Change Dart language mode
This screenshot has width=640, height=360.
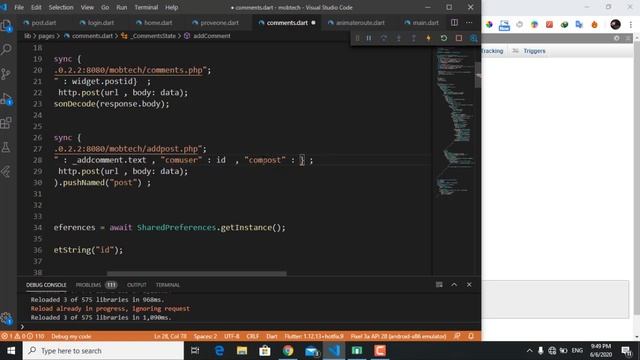pos(272,336)
